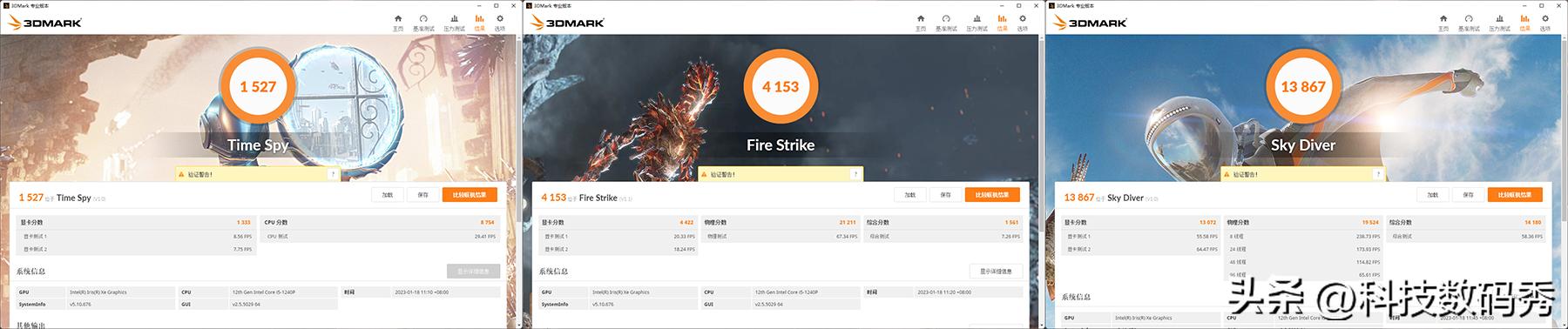The image size is (1568, 329).
Task: Click the Sky Diver graphics score value 13 072
Action: pos(1207,223)
